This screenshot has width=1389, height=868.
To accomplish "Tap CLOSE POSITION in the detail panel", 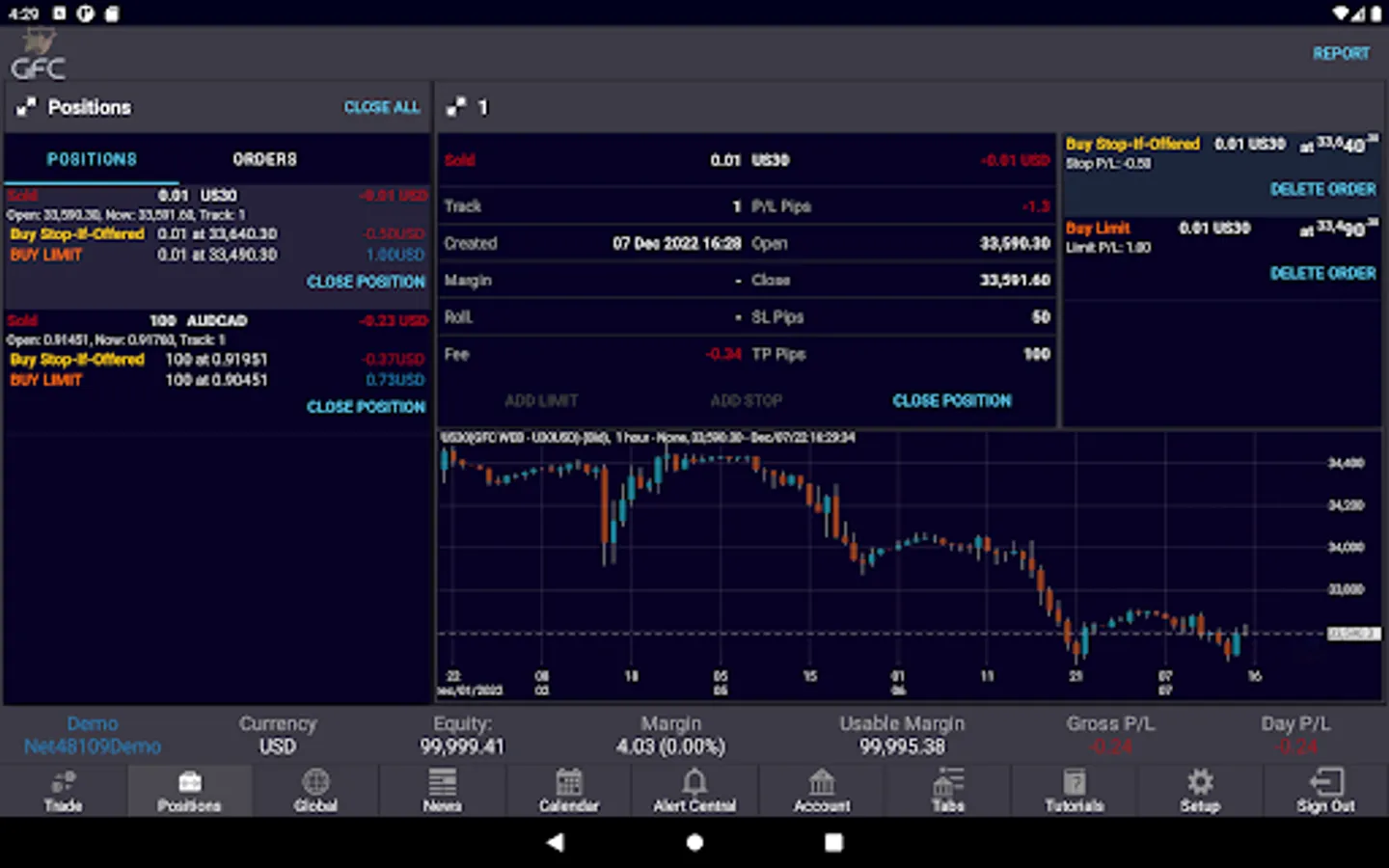I will [952, 400].
